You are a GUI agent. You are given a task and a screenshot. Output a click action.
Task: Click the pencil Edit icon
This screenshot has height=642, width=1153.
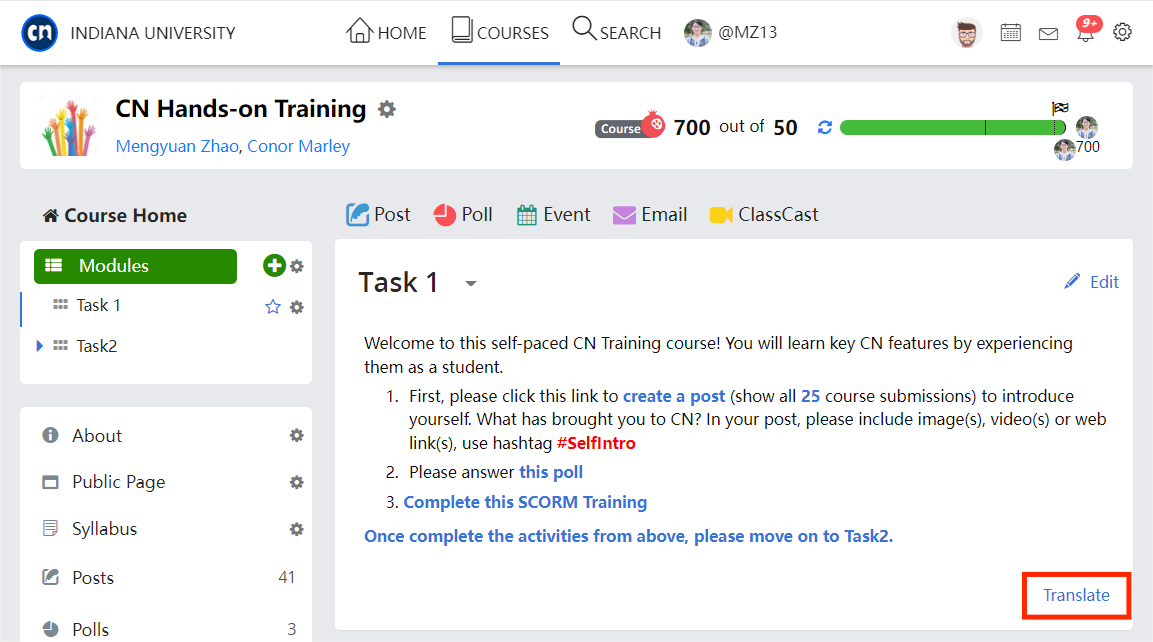tap(1072, 282)
